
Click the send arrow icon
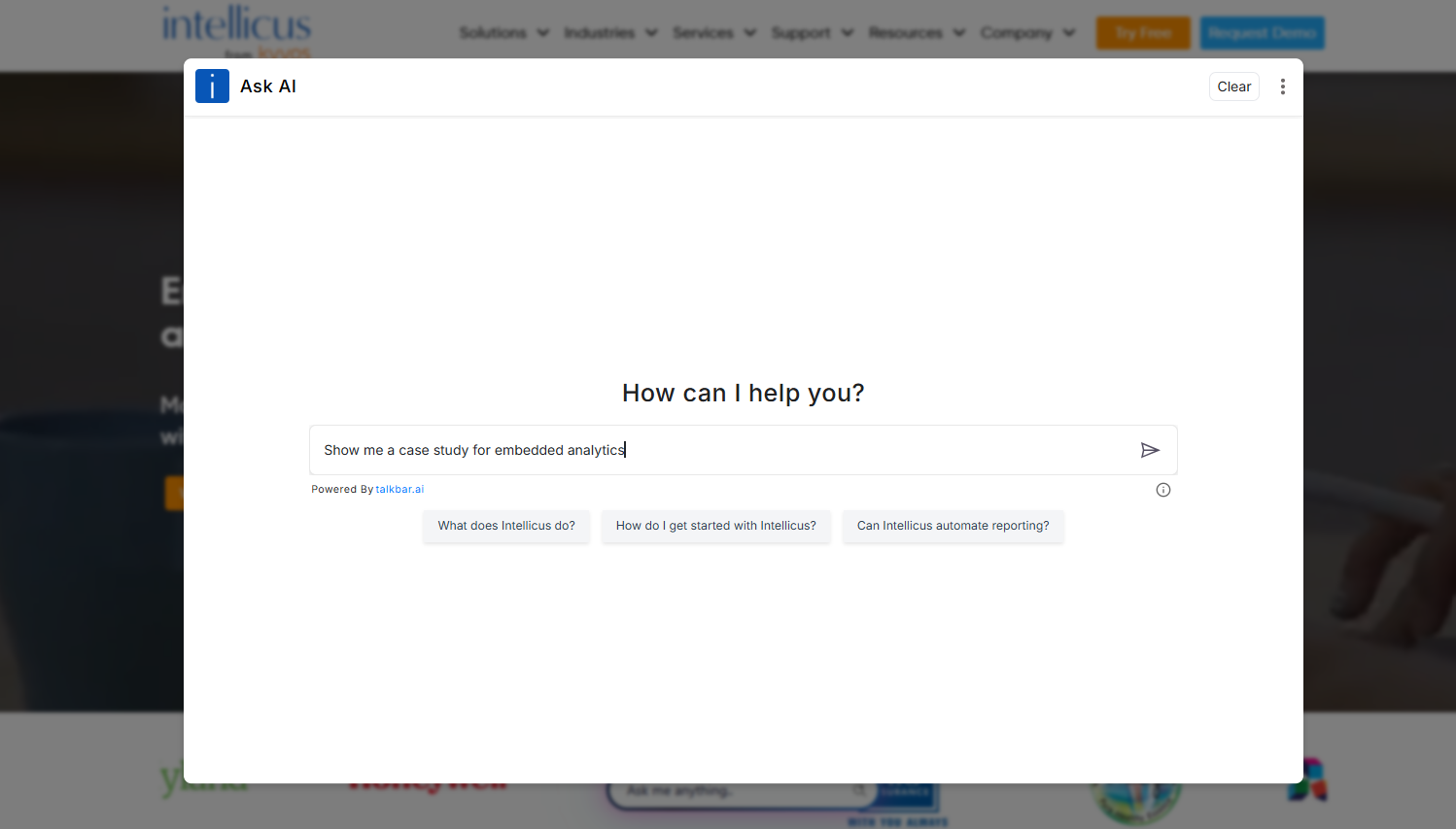tap(1150, 450)
